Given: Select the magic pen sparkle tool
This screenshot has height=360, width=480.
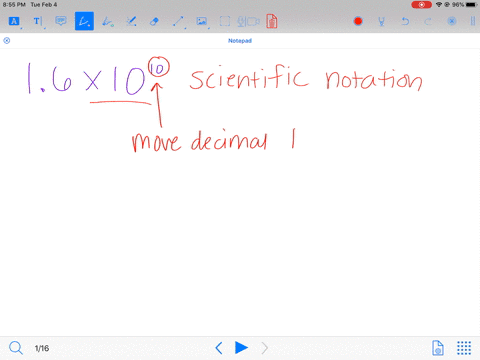Looking at the screenshot, I should coord(131,22).
